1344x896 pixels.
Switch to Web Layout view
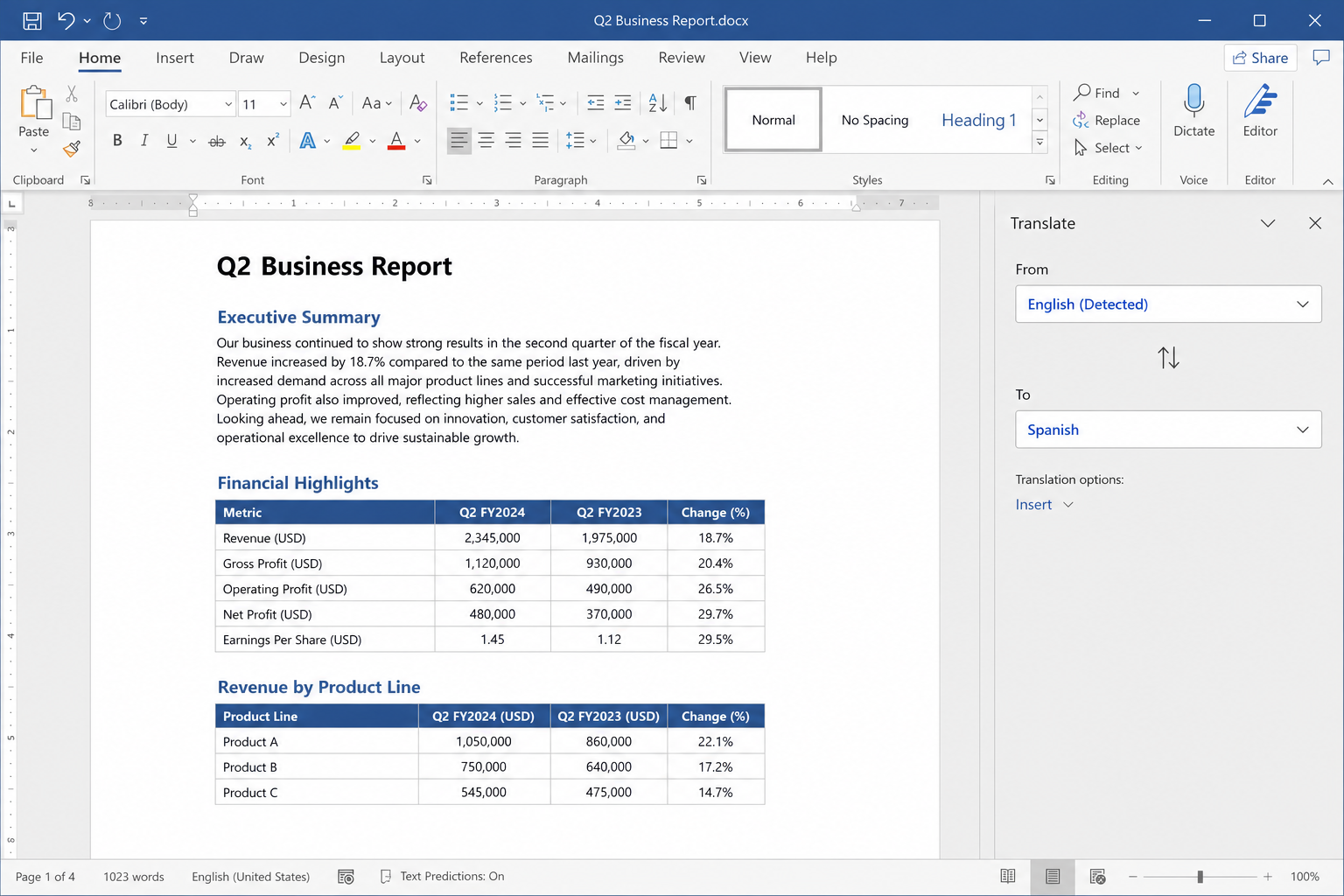coord(1097,877)
